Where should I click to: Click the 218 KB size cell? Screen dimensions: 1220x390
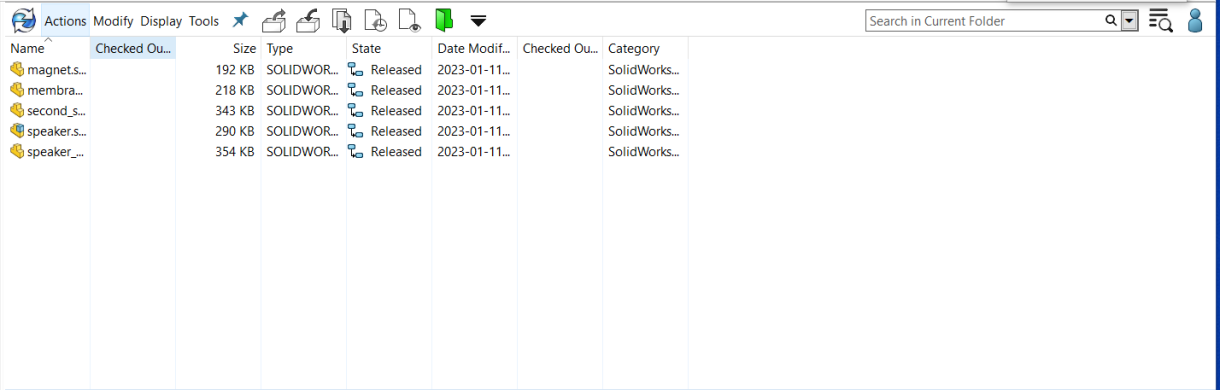coord(235,90)
